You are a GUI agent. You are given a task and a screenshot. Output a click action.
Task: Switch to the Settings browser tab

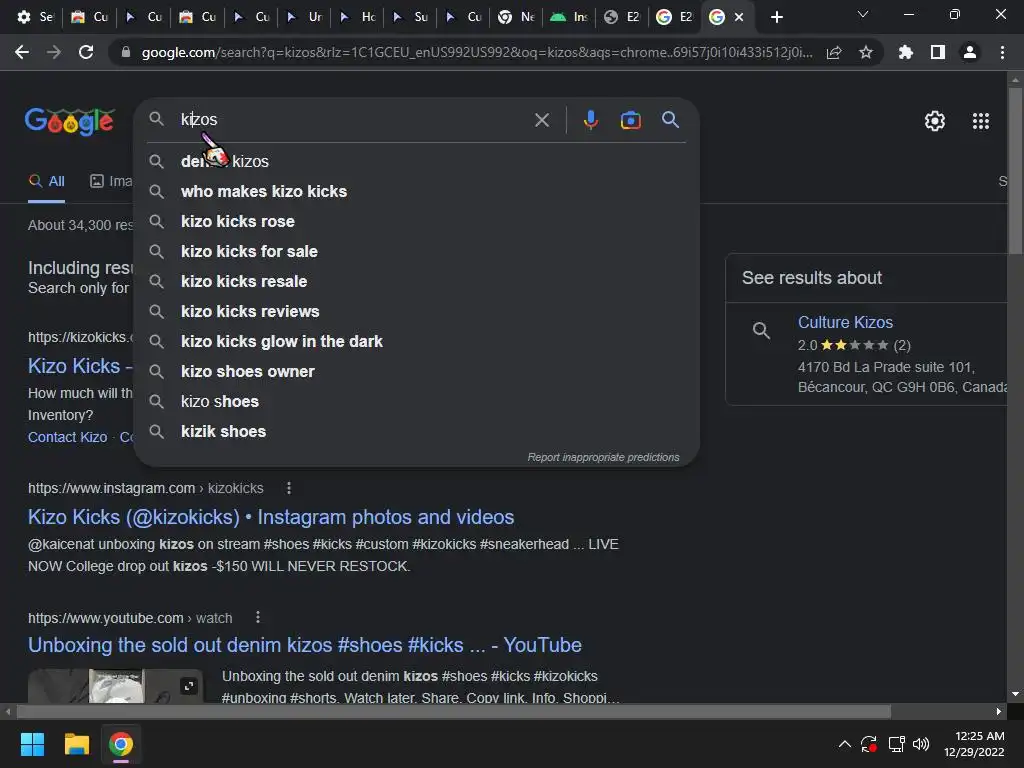[35, 17]
